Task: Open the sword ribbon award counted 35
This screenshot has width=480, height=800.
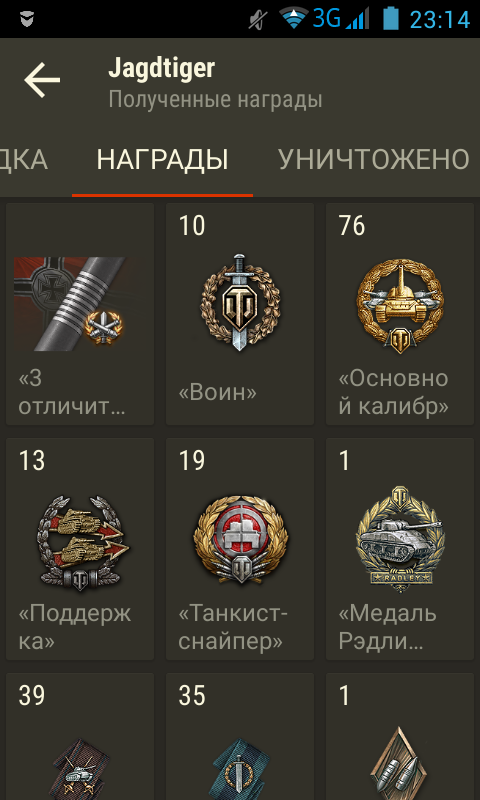Action: [x=240, y=769]
